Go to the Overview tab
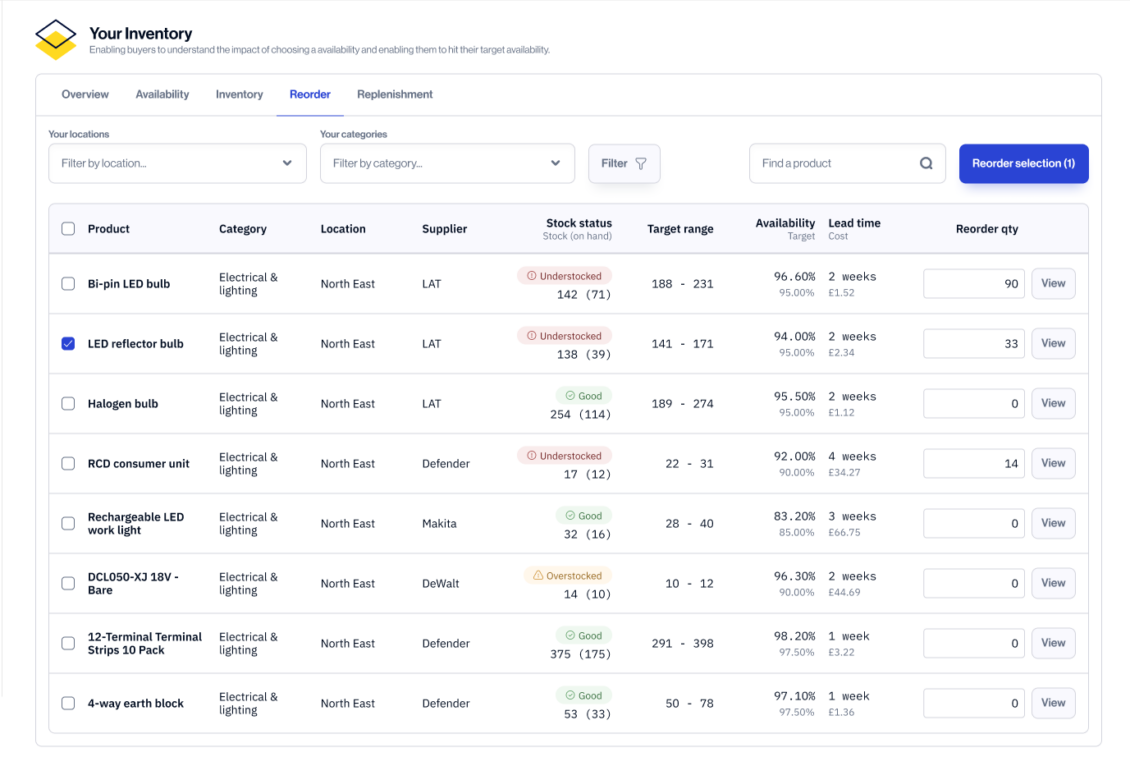The width and height of the screenshot is (1130, 766). pyautogui.click(x=85, y=95)
